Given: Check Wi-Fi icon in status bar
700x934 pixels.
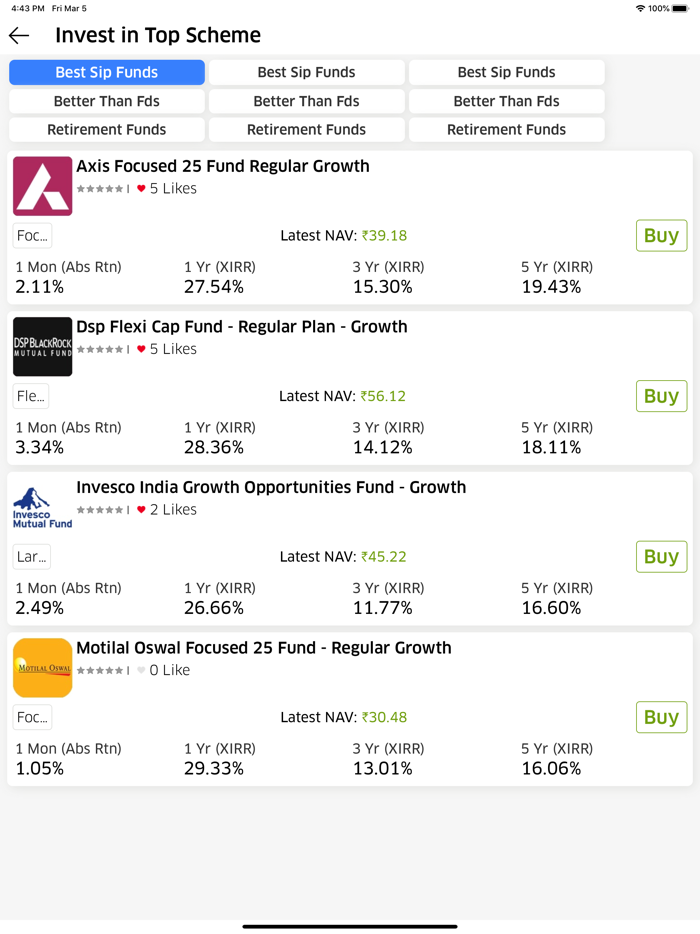Looking at the screenshot, I should 640,8.
